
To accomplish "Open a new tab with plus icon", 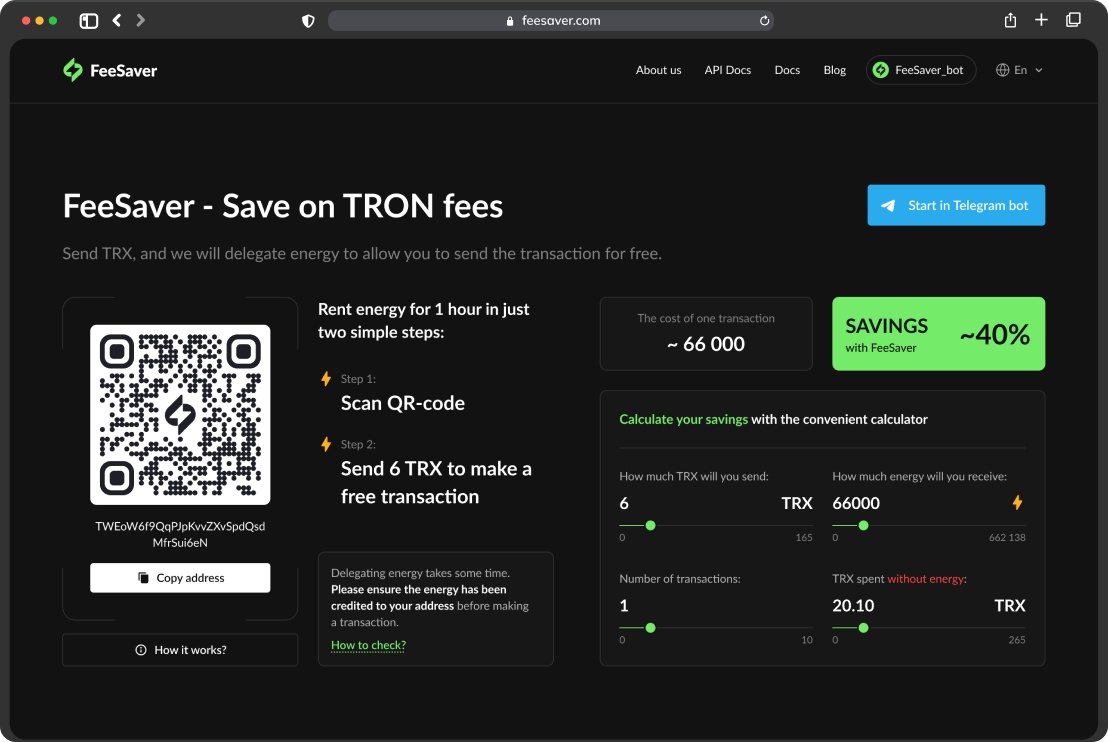I will coord(1041,20).
